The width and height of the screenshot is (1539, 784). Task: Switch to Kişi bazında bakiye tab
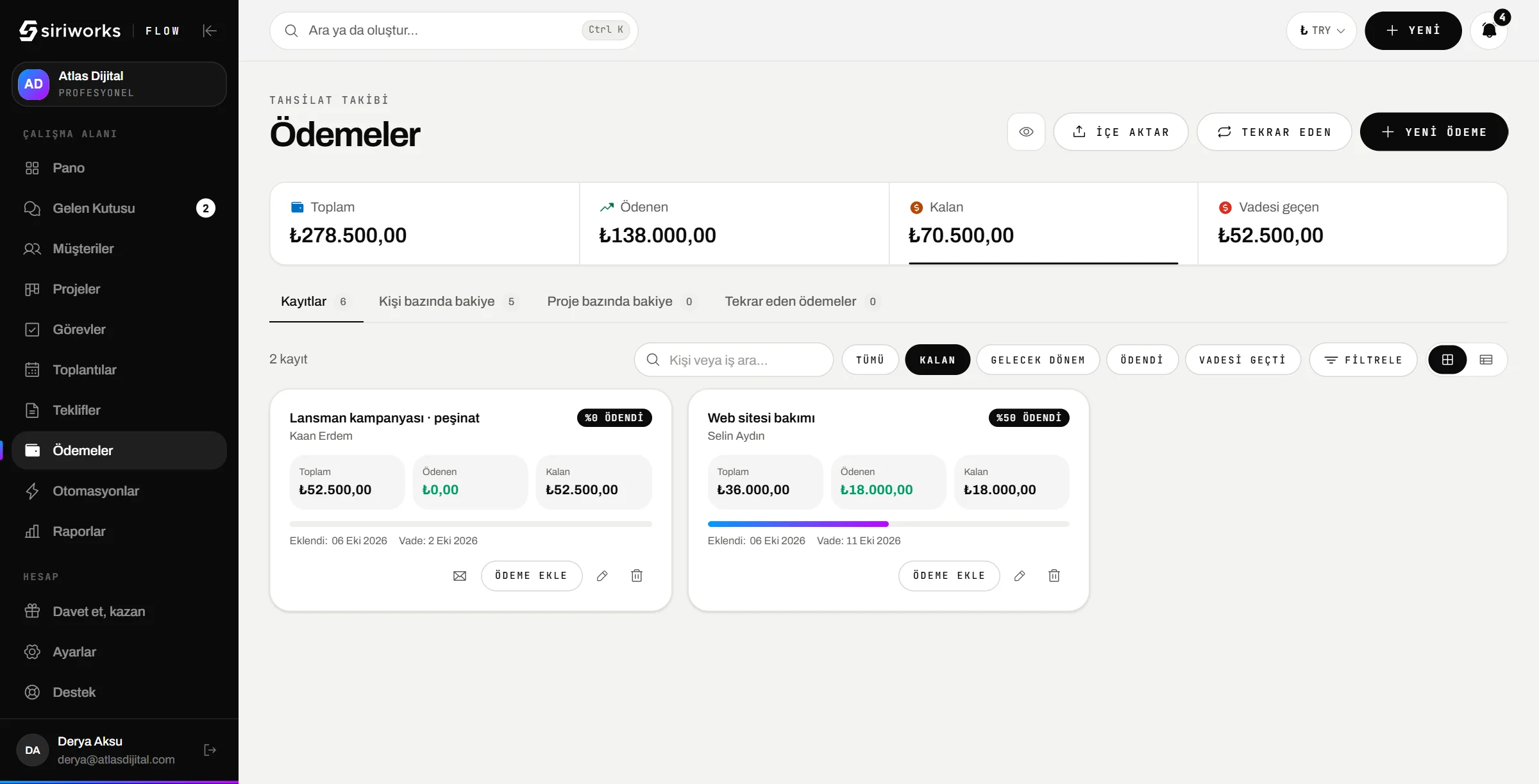coord(448,301)
